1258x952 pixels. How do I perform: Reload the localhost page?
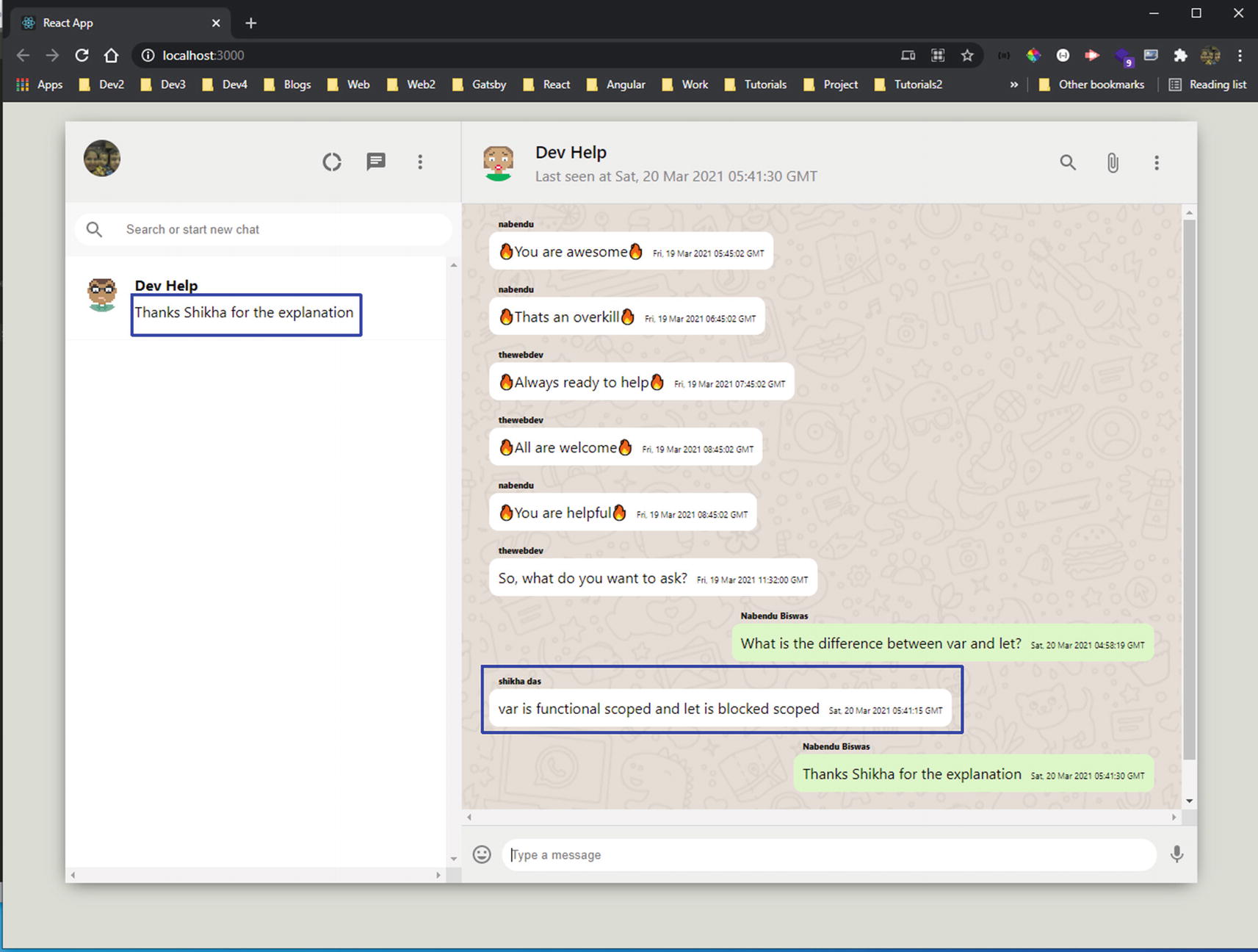[82, 55]
